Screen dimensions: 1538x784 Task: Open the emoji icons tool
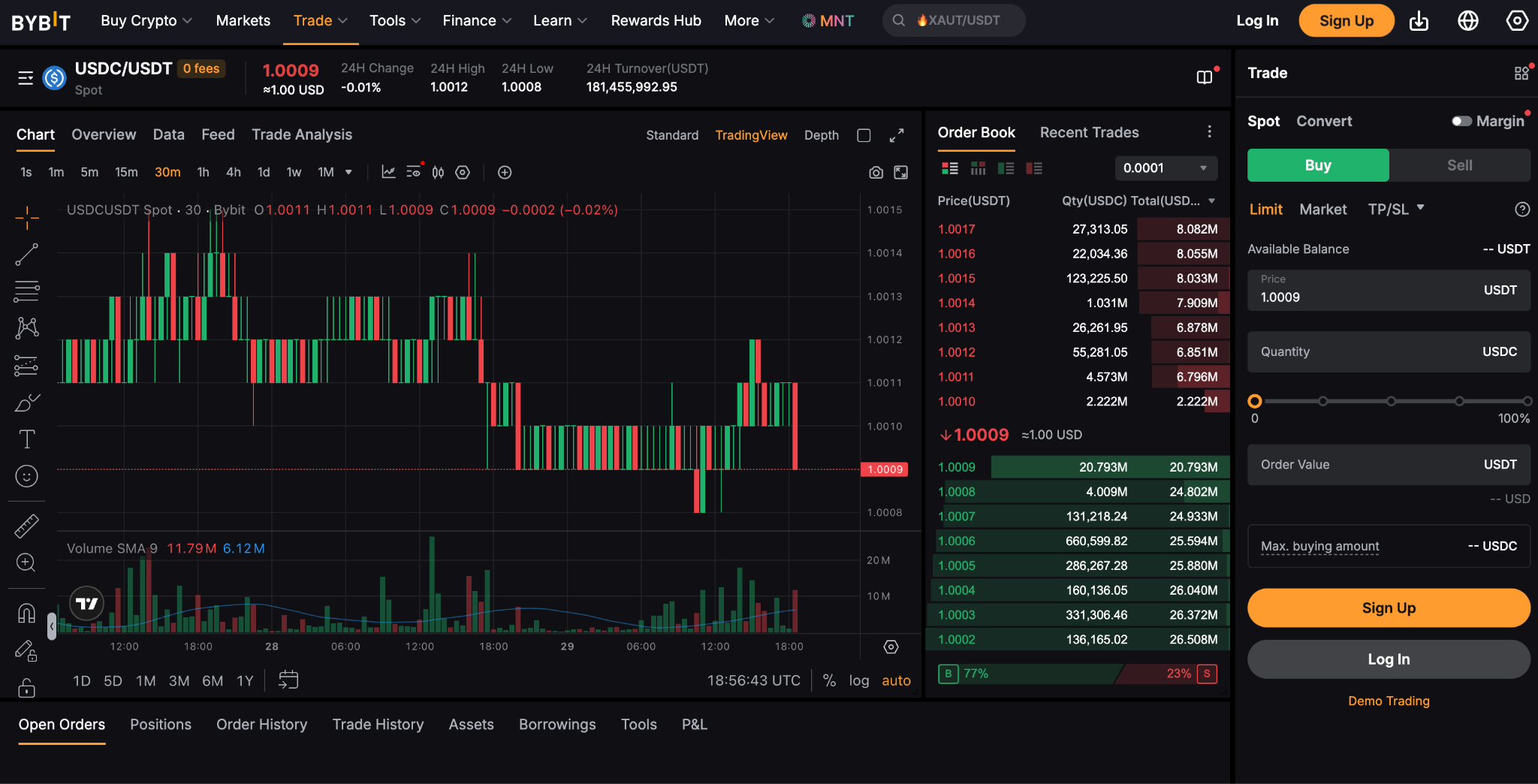pos(27,476)
